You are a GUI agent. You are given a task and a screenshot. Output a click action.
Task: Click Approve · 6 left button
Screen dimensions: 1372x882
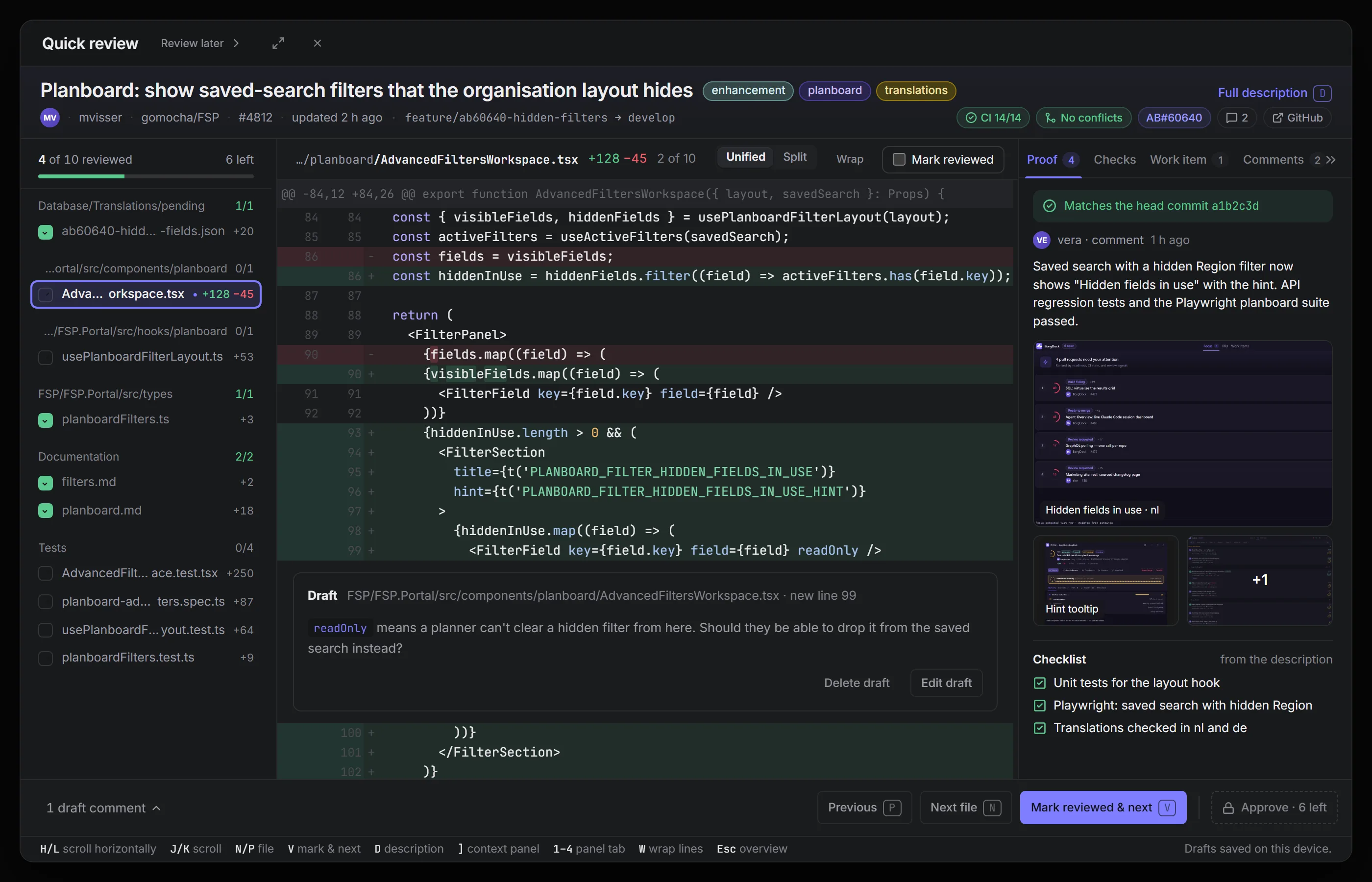pyautogui.click(x=1274, y=808)
